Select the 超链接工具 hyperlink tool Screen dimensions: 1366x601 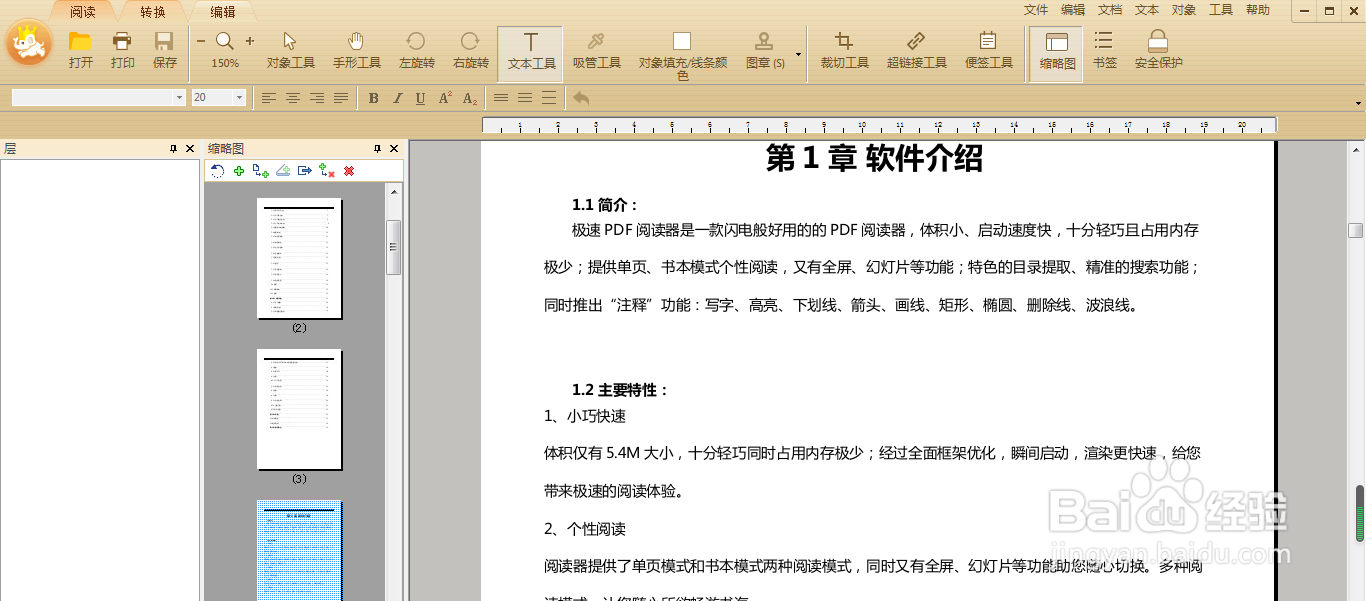916,50
